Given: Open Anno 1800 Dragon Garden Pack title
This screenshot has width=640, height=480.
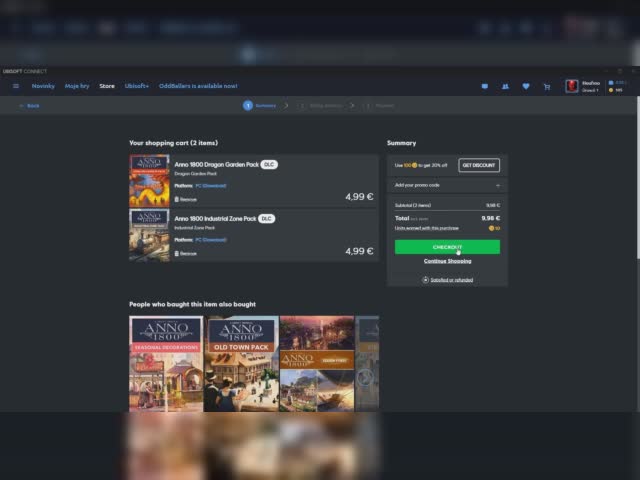Looking at the screenshot, I should pos(216,164).
